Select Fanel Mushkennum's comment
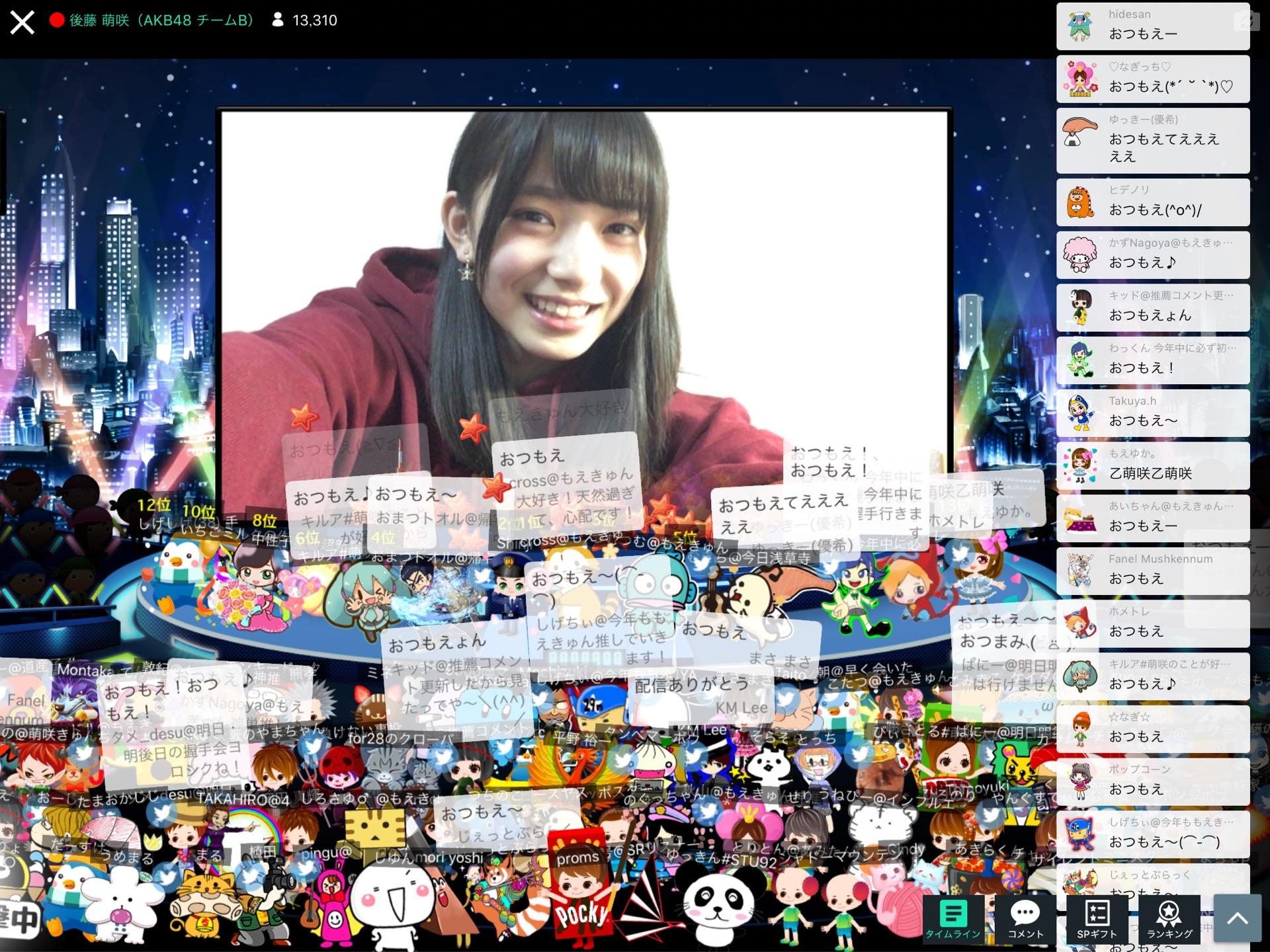This screenshot has width=1270, height=952. [x=1152, y=571]
